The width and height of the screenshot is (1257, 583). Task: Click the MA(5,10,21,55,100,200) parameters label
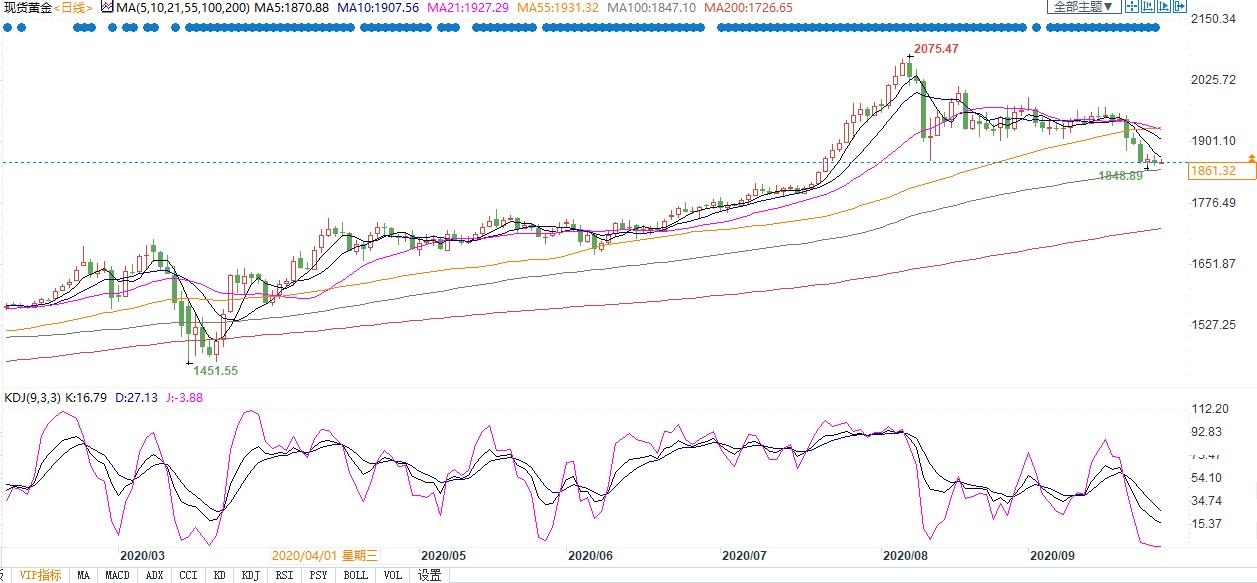(x=184, y=7)
